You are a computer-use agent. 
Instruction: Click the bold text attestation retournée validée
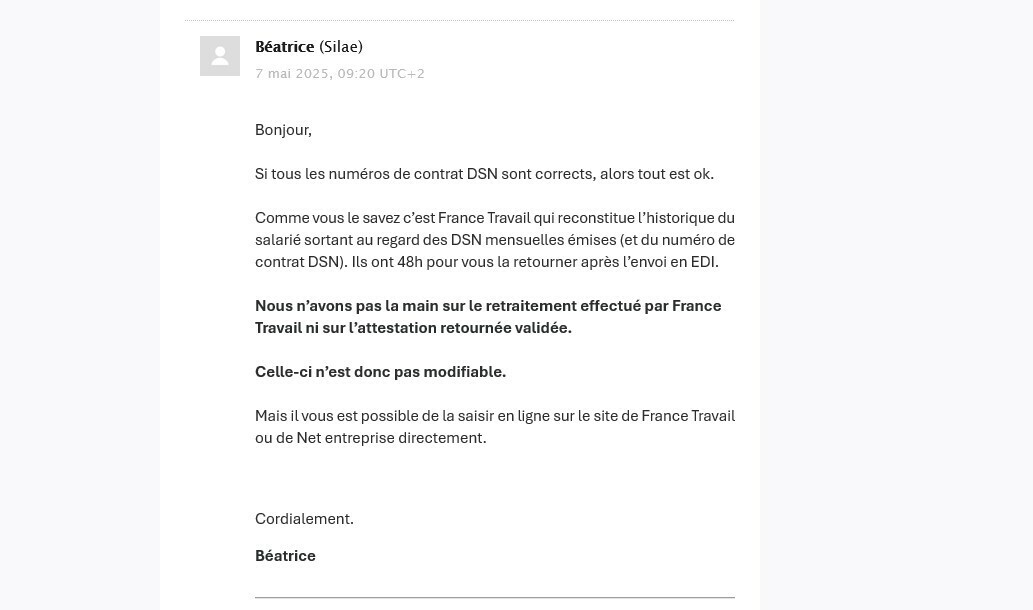pyautogui.click(x=460, y=328)
